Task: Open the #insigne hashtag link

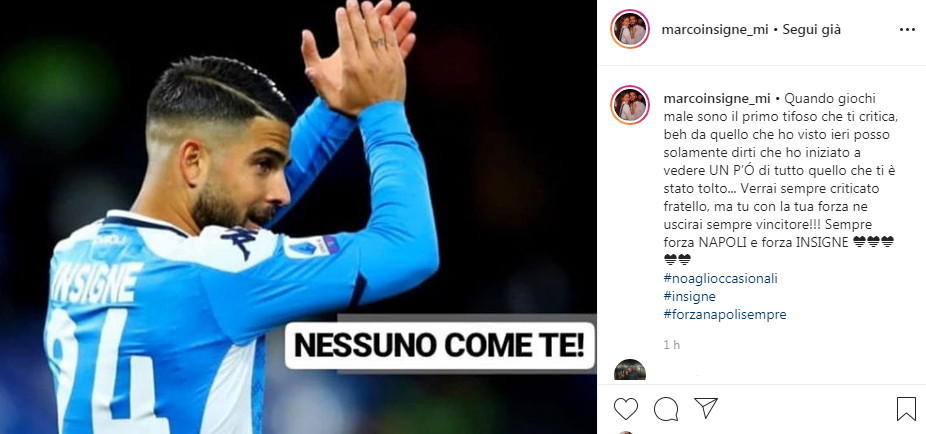Action: click(689, 296)
